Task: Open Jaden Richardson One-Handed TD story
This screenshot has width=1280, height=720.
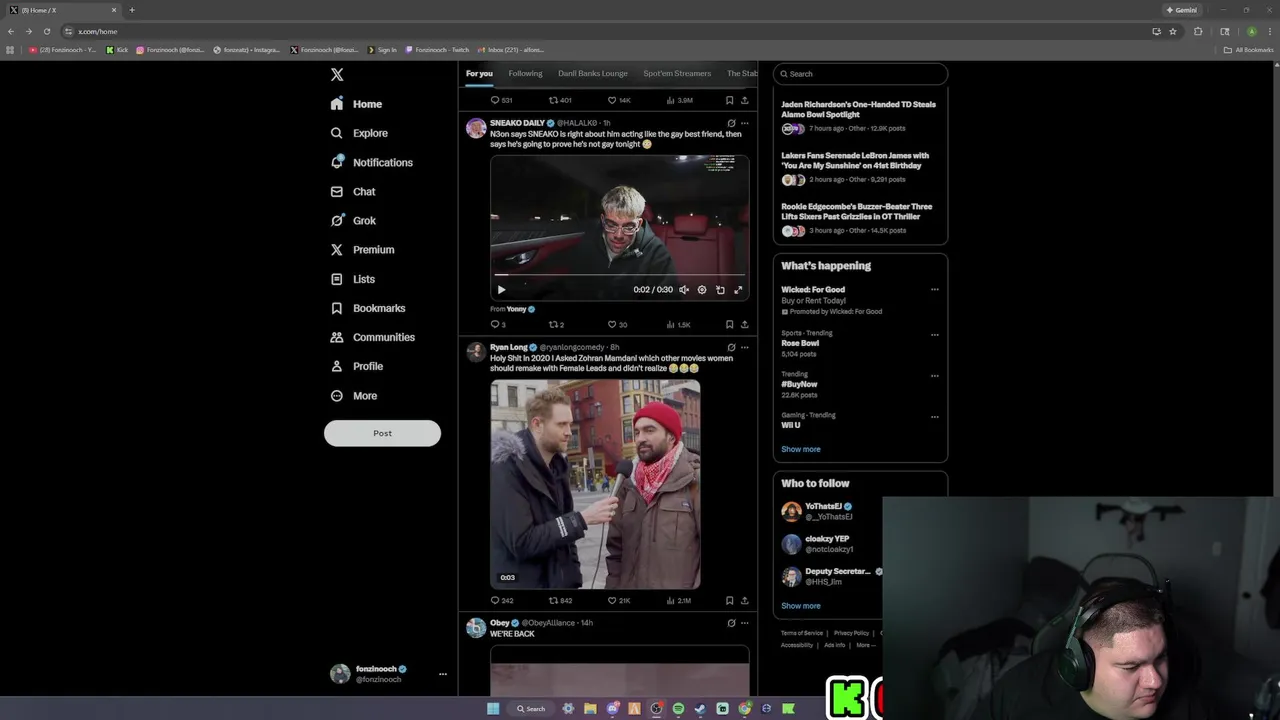Action: point(858,109)
